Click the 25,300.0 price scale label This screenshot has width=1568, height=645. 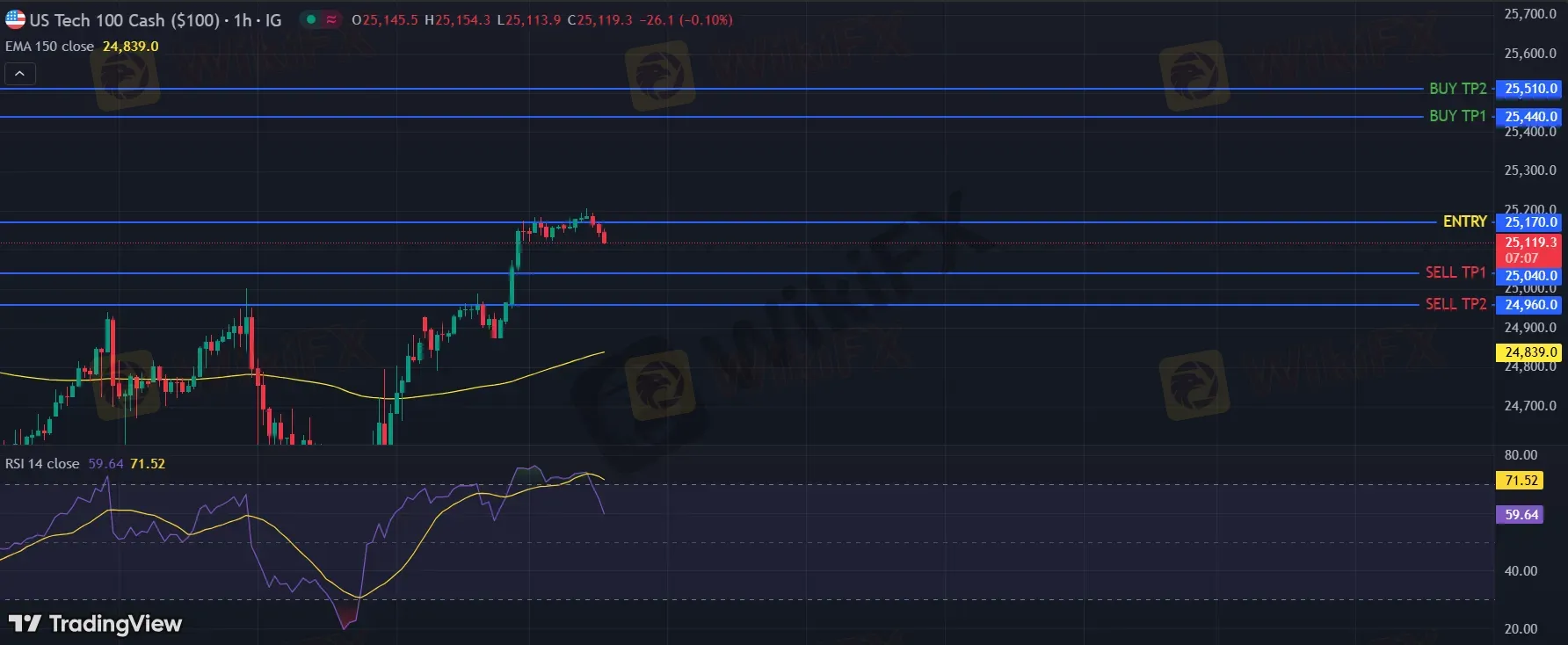click(x=1530, y=170)
